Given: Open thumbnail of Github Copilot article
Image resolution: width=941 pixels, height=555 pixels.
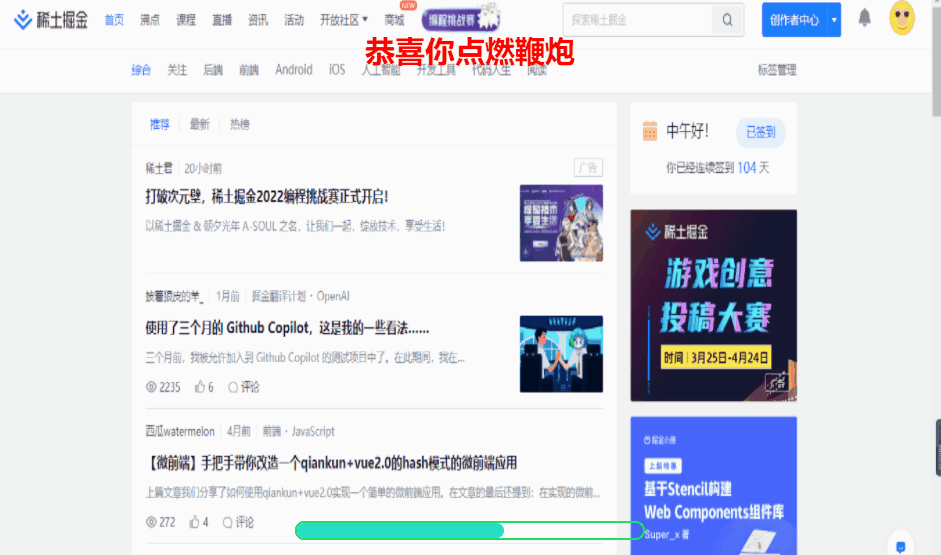Looking at the screenshot, I should [561, 354].
